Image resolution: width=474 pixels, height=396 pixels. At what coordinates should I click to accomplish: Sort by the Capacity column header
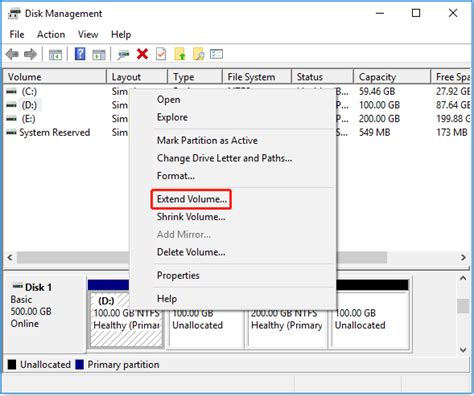[392, 77]
